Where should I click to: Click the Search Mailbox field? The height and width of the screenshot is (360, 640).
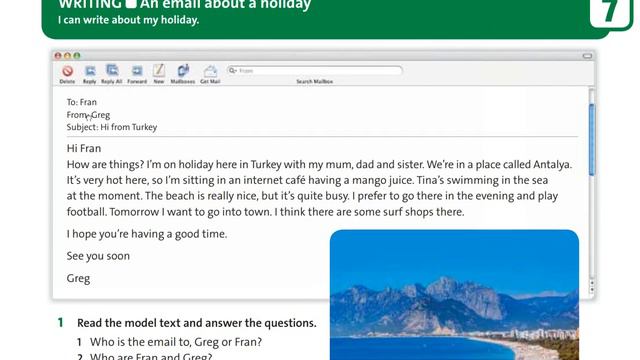[x=315, y=71]
